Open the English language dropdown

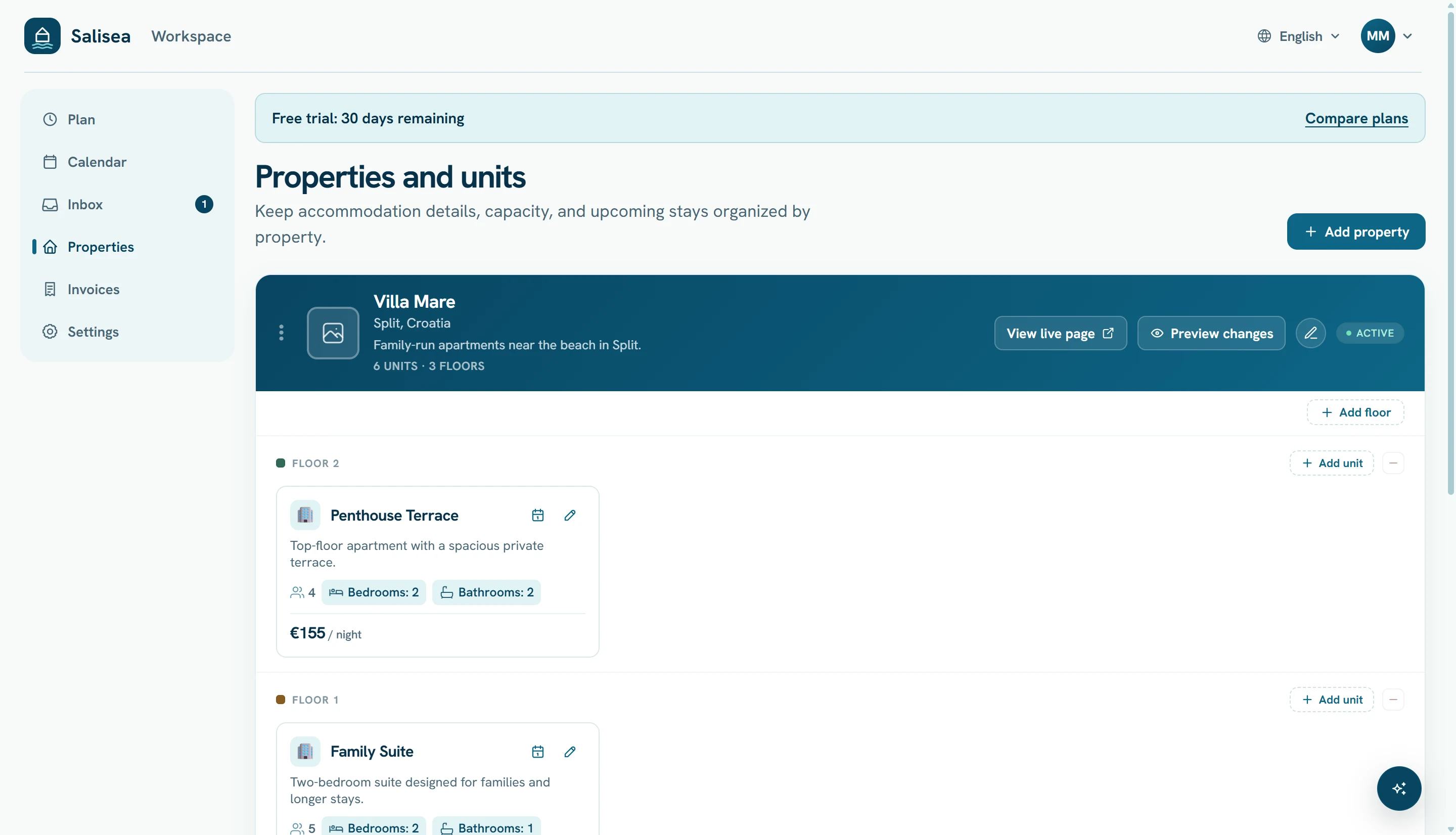(x=1299, y=36)
